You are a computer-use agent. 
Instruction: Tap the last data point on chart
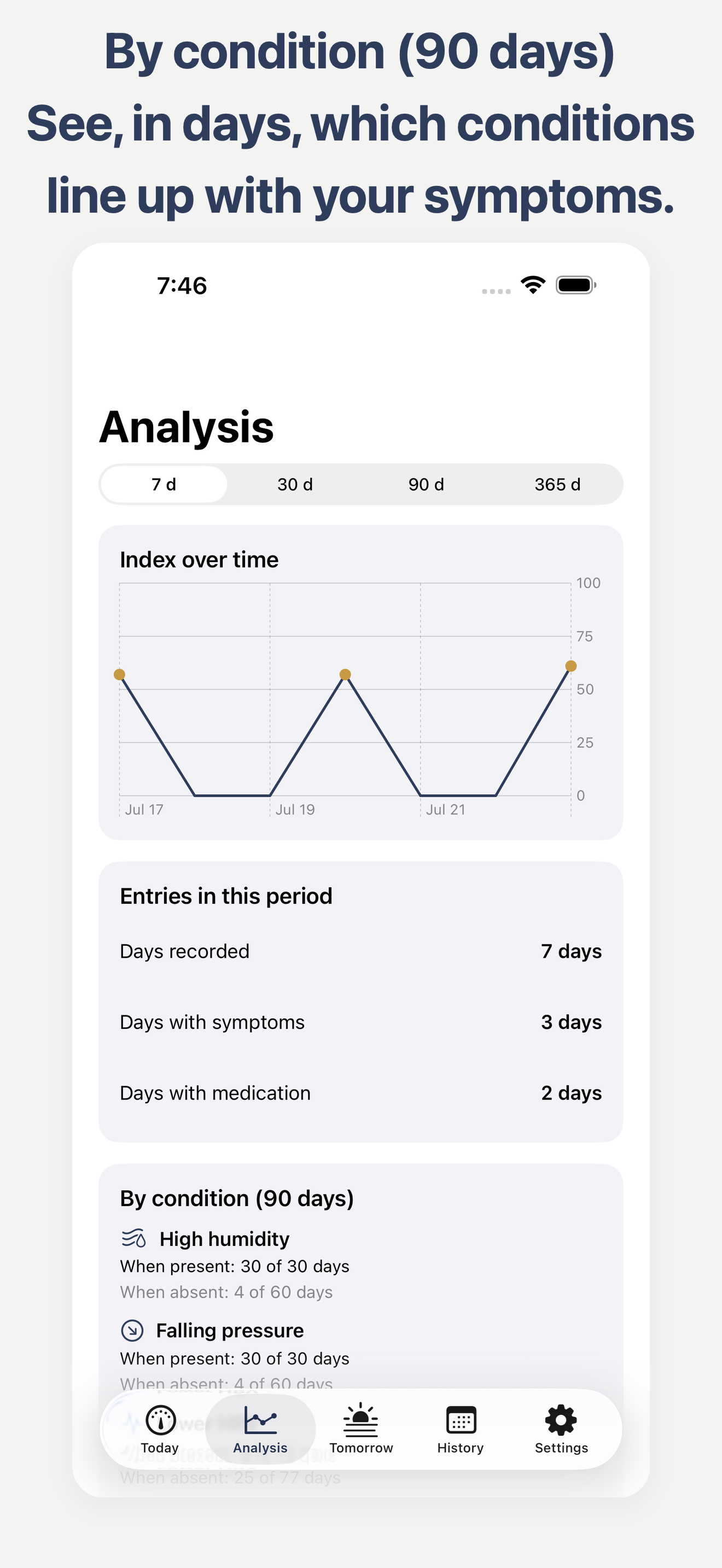tap(570, 666)
